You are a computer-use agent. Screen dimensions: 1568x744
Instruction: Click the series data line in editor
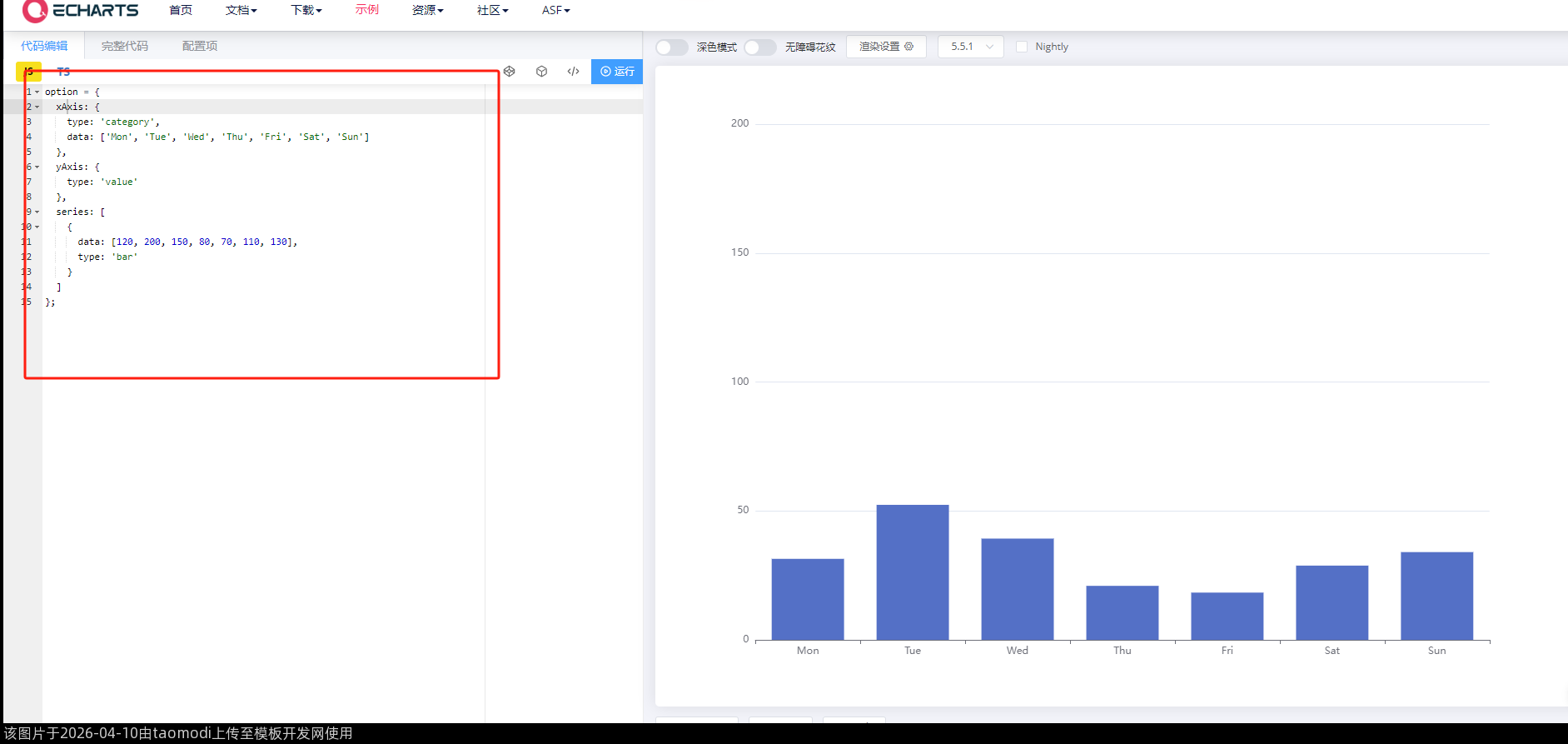click(187, 242)
